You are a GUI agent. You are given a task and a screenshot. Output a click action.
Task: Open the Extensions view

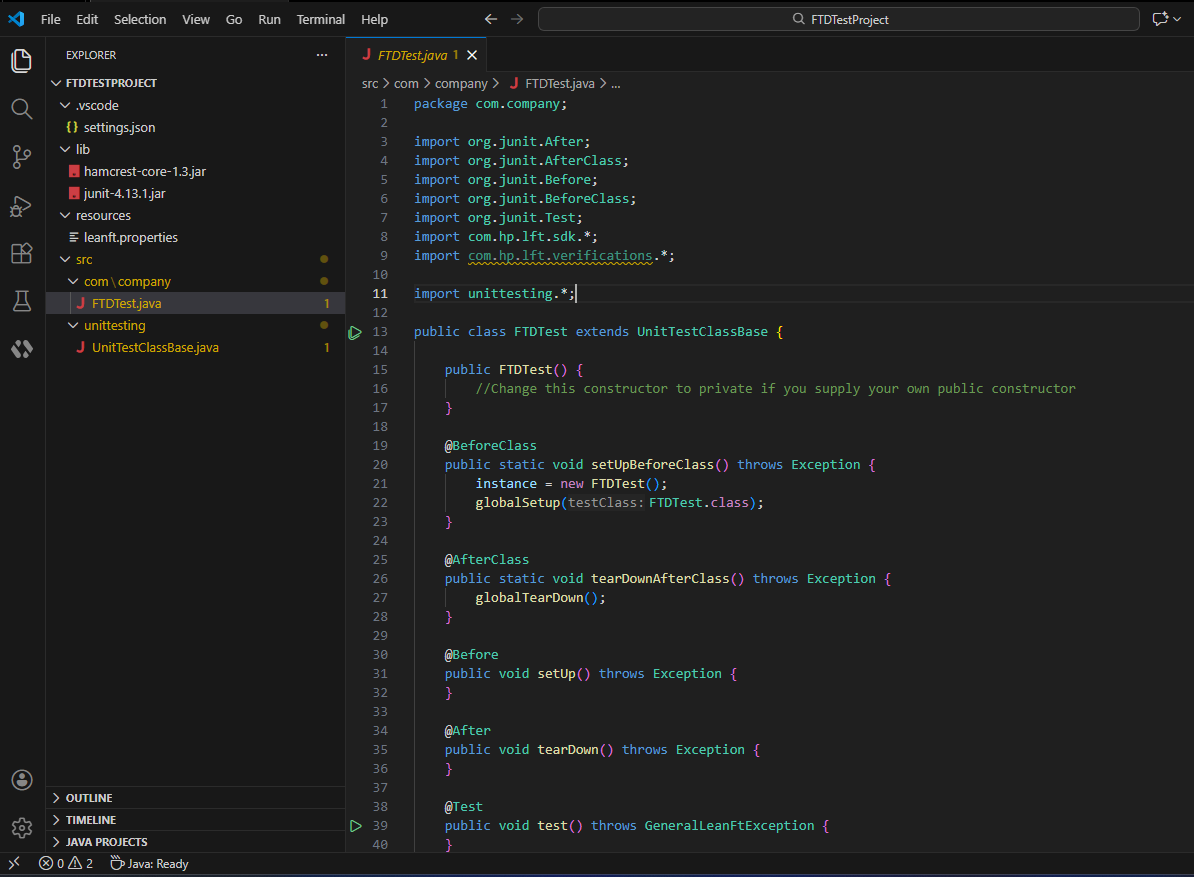tap(22, 253)
